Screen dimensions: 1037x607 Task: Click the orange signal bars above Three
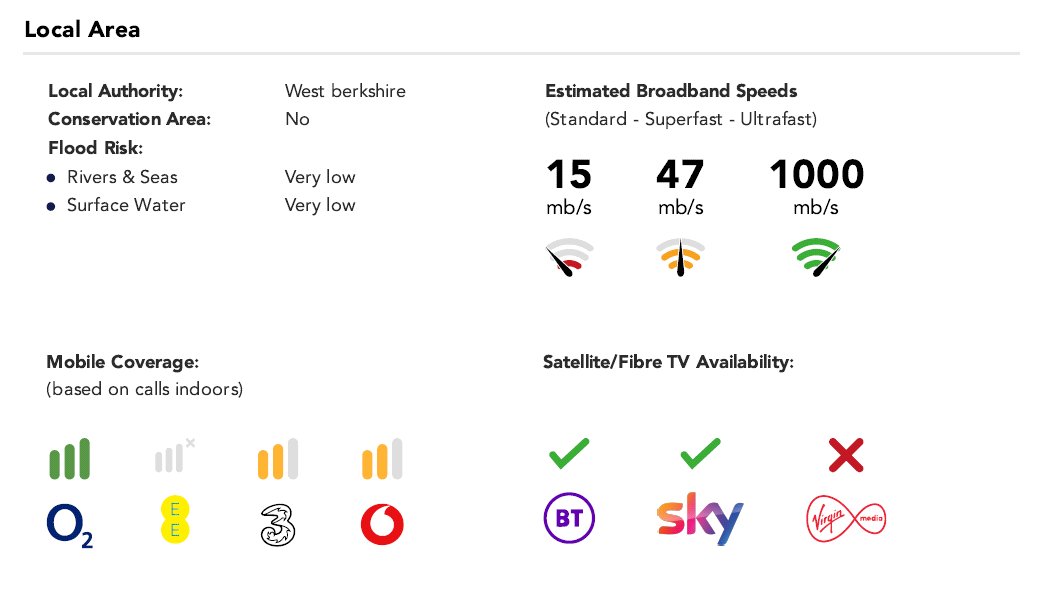(x=278, y=458)
